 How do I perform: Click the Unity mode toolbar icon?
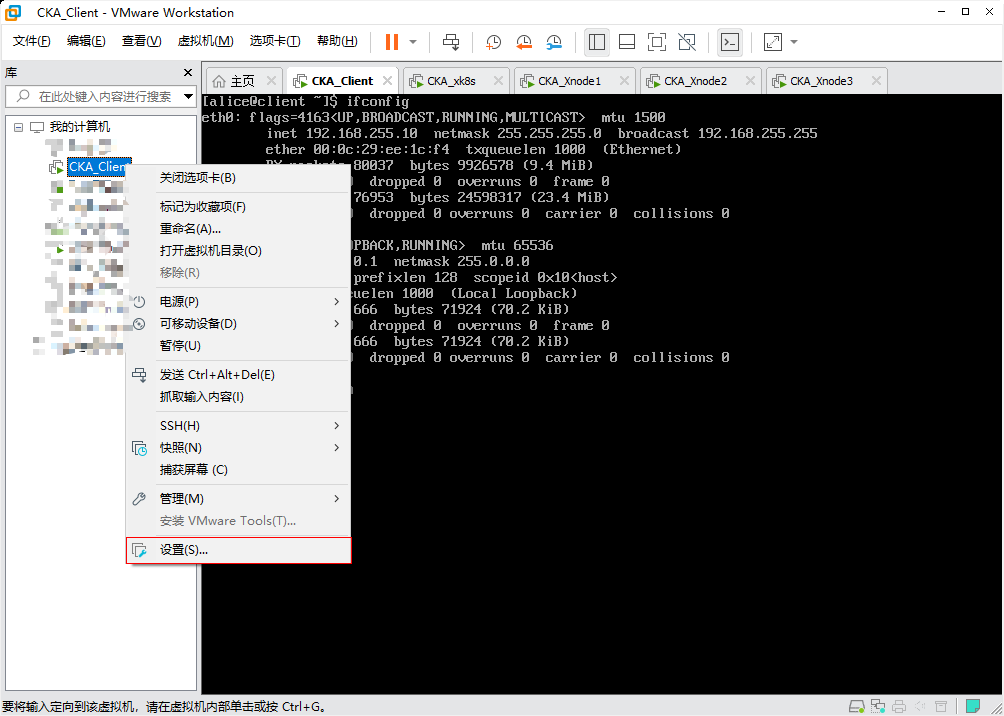[687, 42]
